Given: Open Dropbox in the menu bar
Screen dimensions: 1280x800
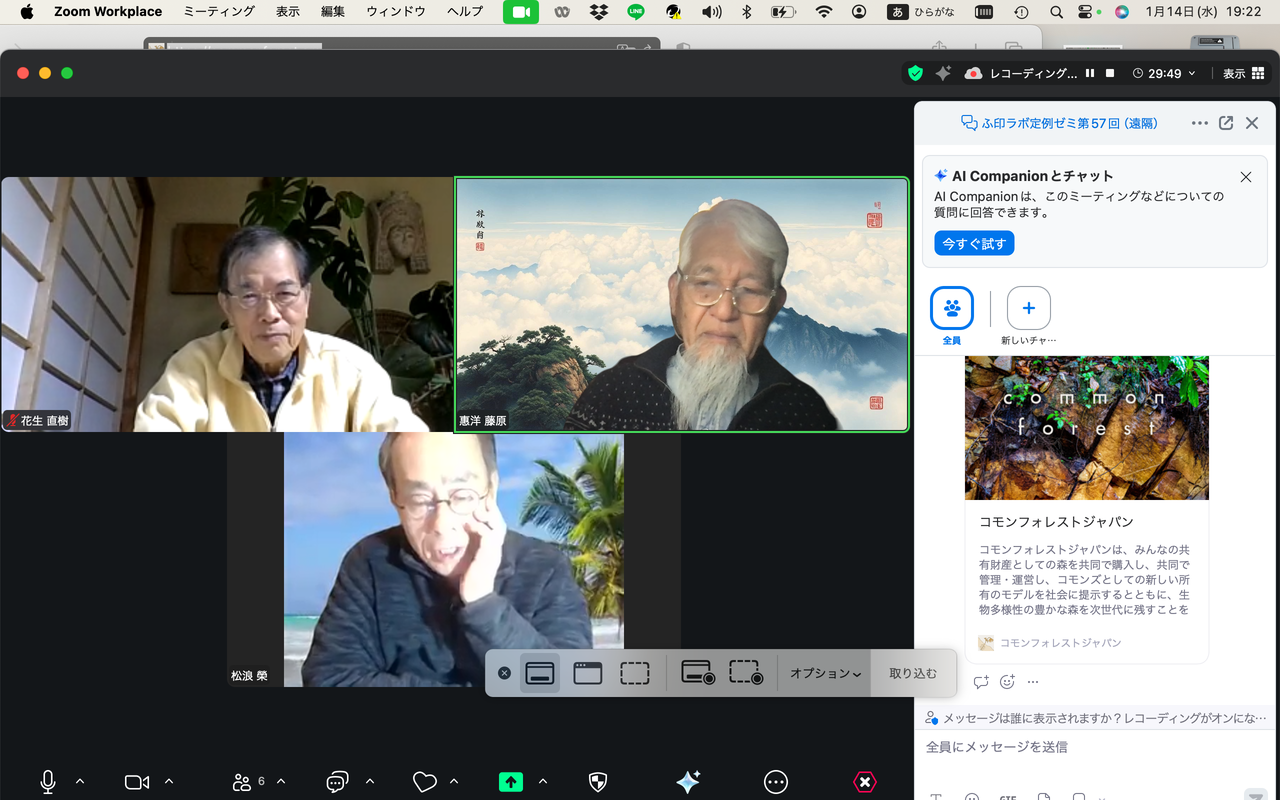Looking at the screenshot, I should click(x=599, y=12).
